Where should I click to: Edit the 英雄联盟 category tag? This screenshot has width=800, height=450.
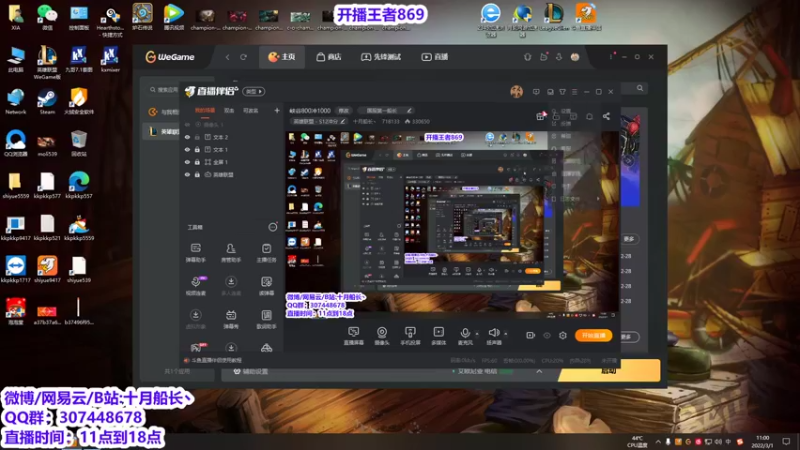pos(318,121)
